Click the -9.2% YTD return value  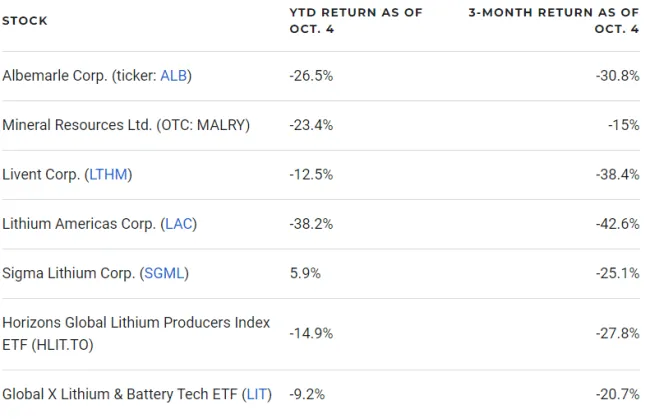[307, 395]
